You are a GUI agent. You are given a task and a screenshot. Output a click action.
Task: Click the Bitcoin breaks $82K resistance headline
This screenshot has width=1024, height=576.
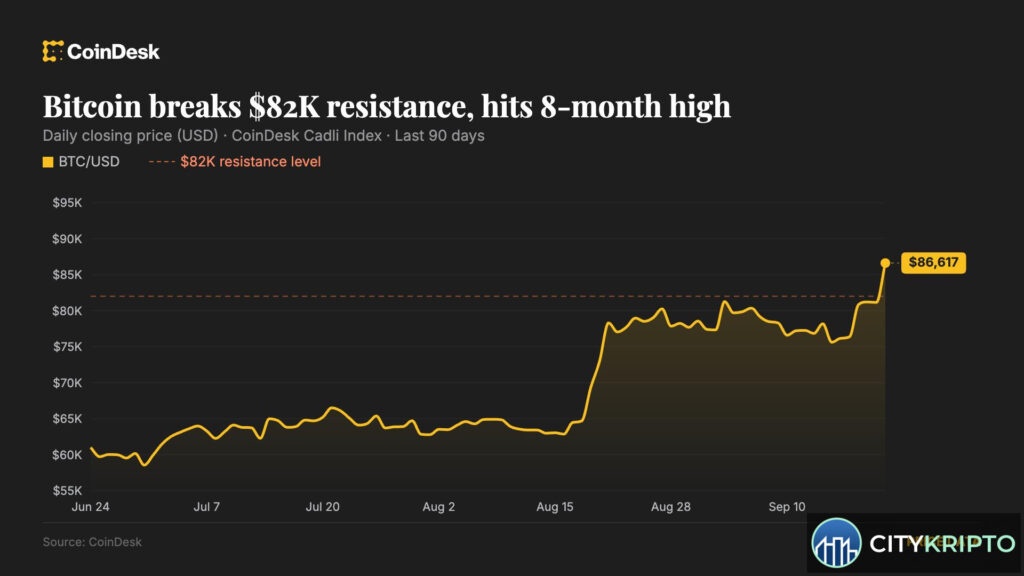(x=387, y=106)
